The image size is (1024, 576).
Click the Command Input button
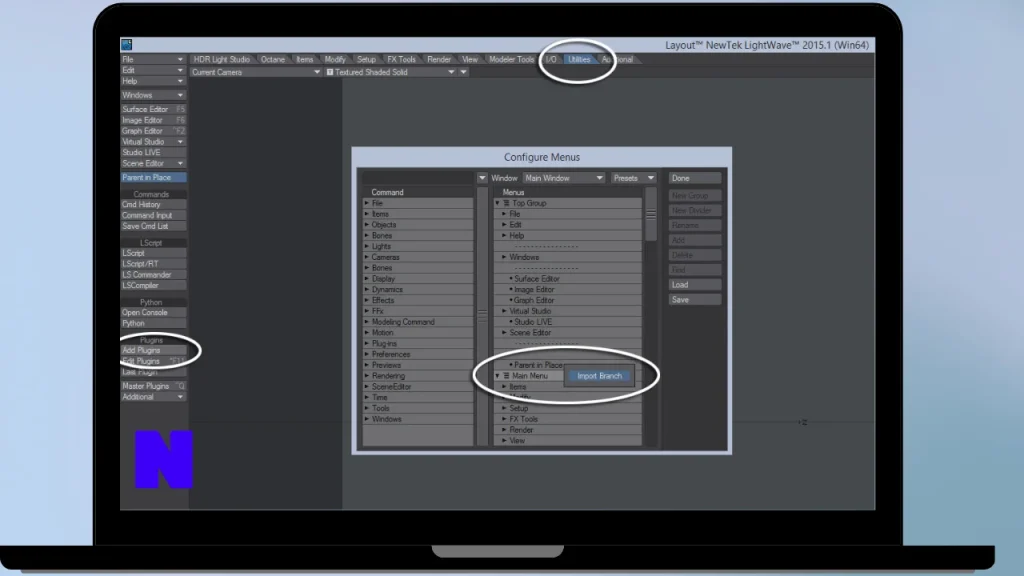(x=153, y=216)
